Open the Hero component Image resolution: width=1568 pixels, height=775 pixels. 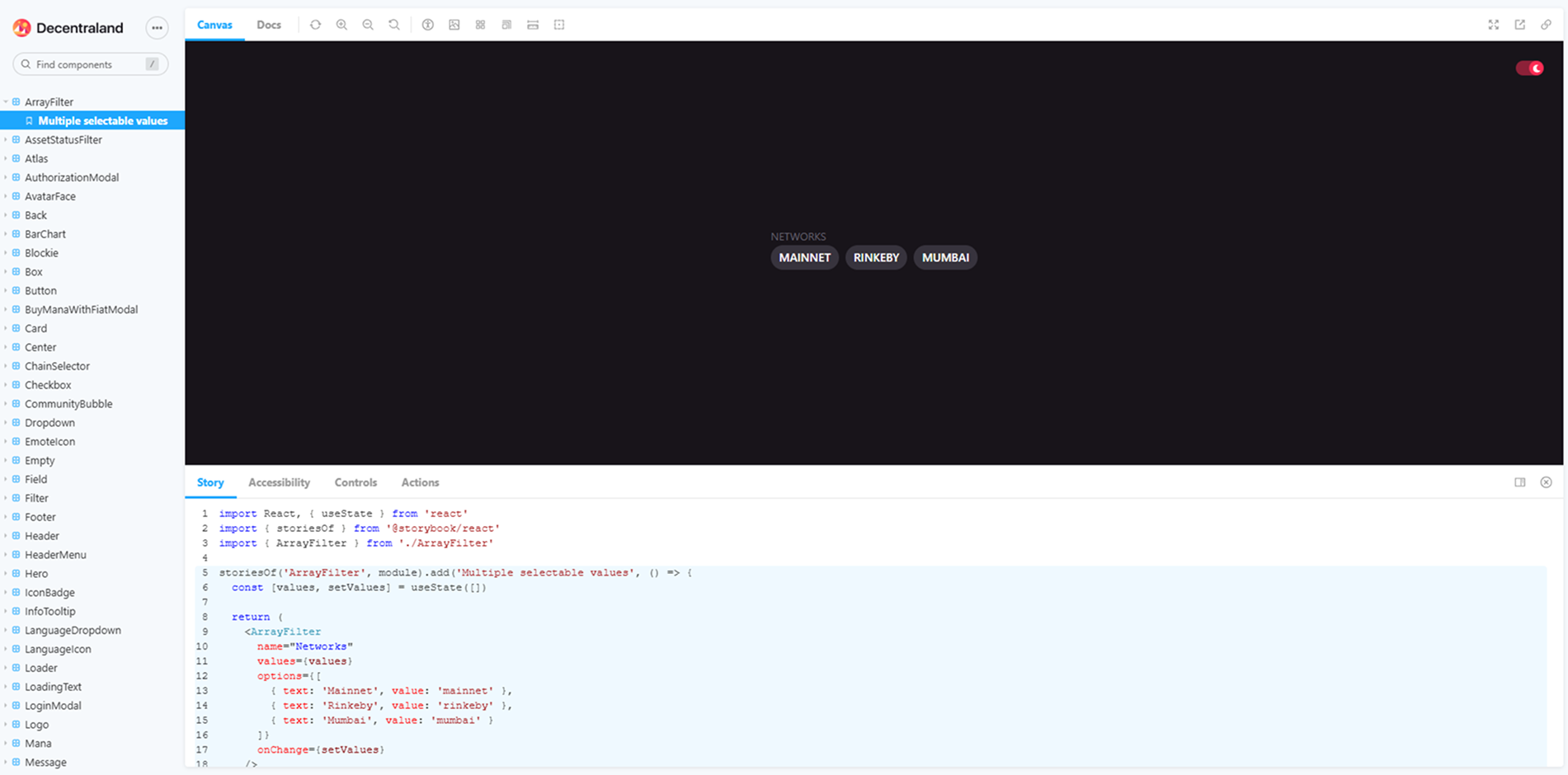point(36,574)
